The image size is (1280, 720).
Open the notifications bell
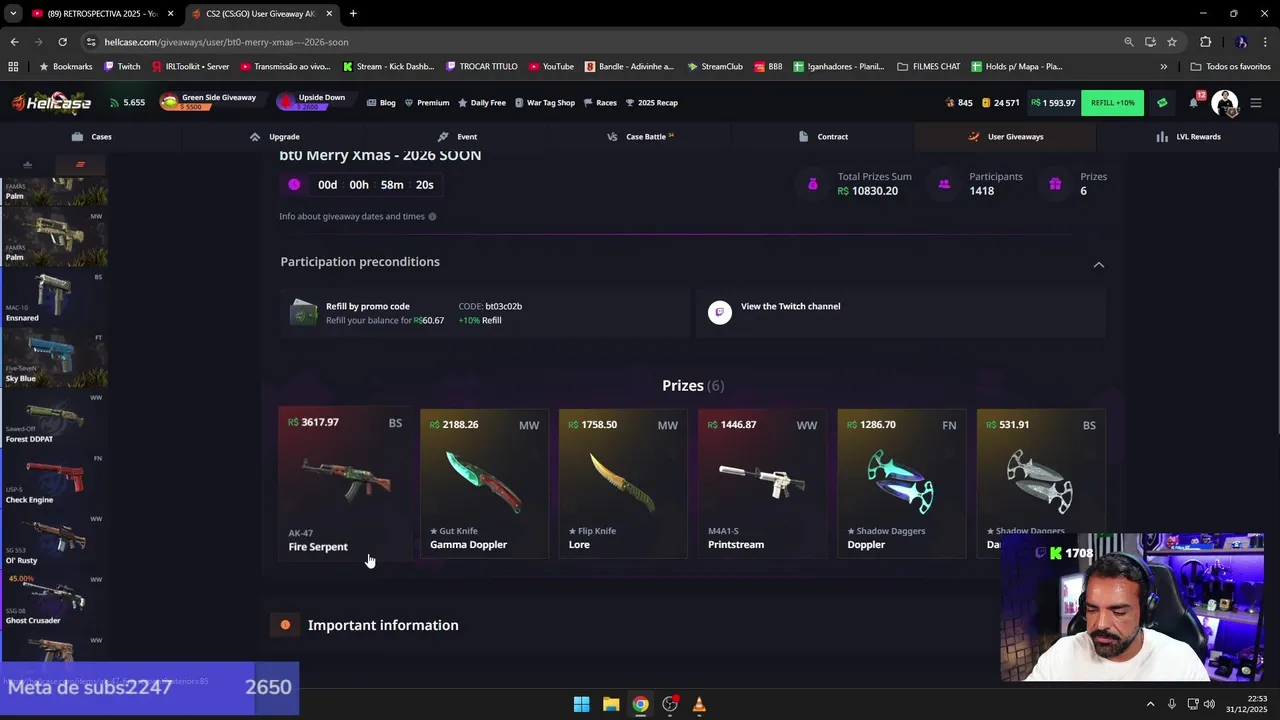click(x=1194, y=102)
